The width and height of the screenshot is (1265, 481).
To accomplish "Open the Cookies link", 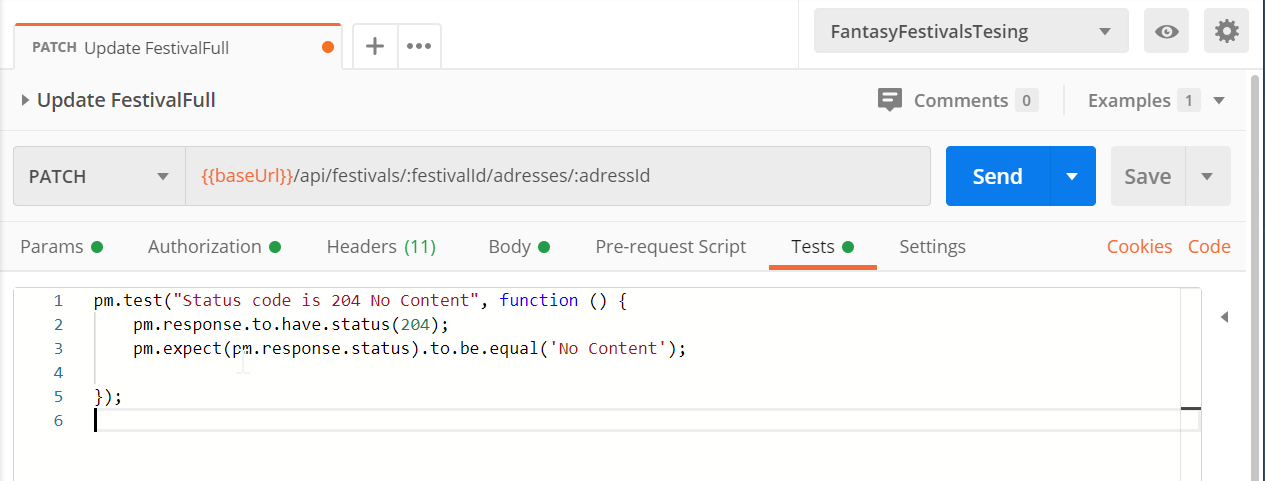I will [1139, 246].
